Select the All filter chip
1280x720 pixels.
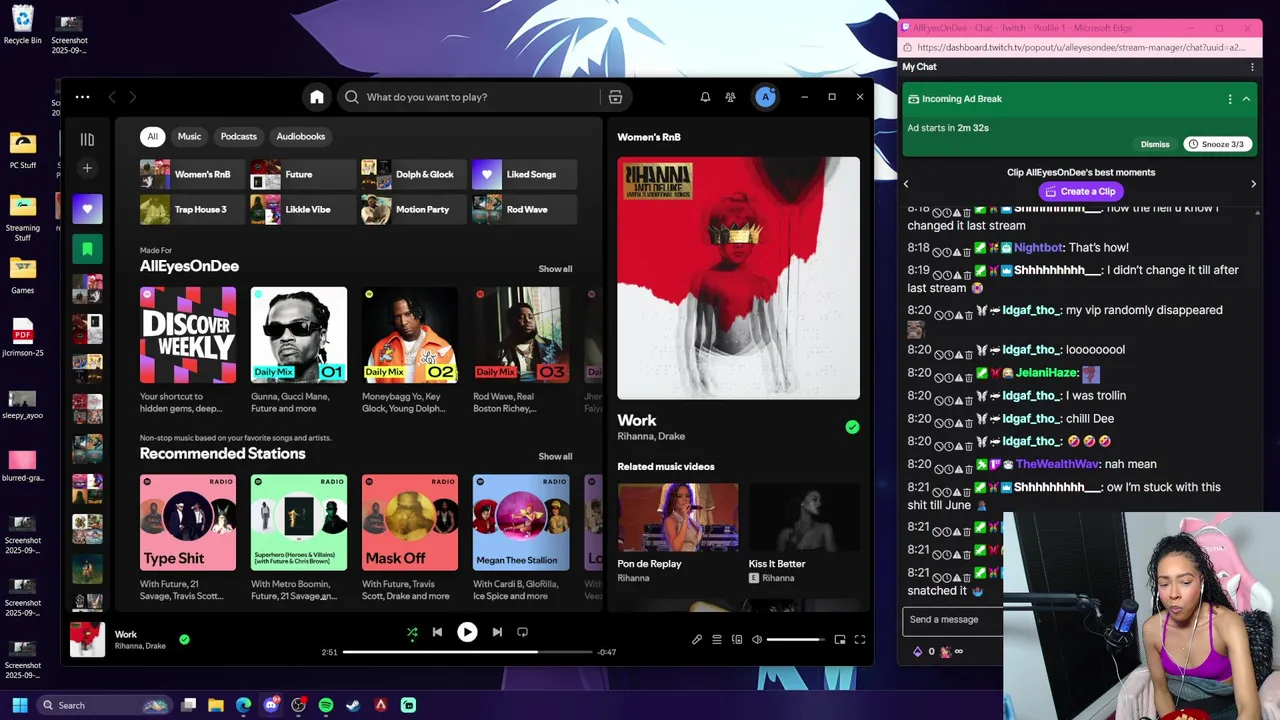coord(152,136)
